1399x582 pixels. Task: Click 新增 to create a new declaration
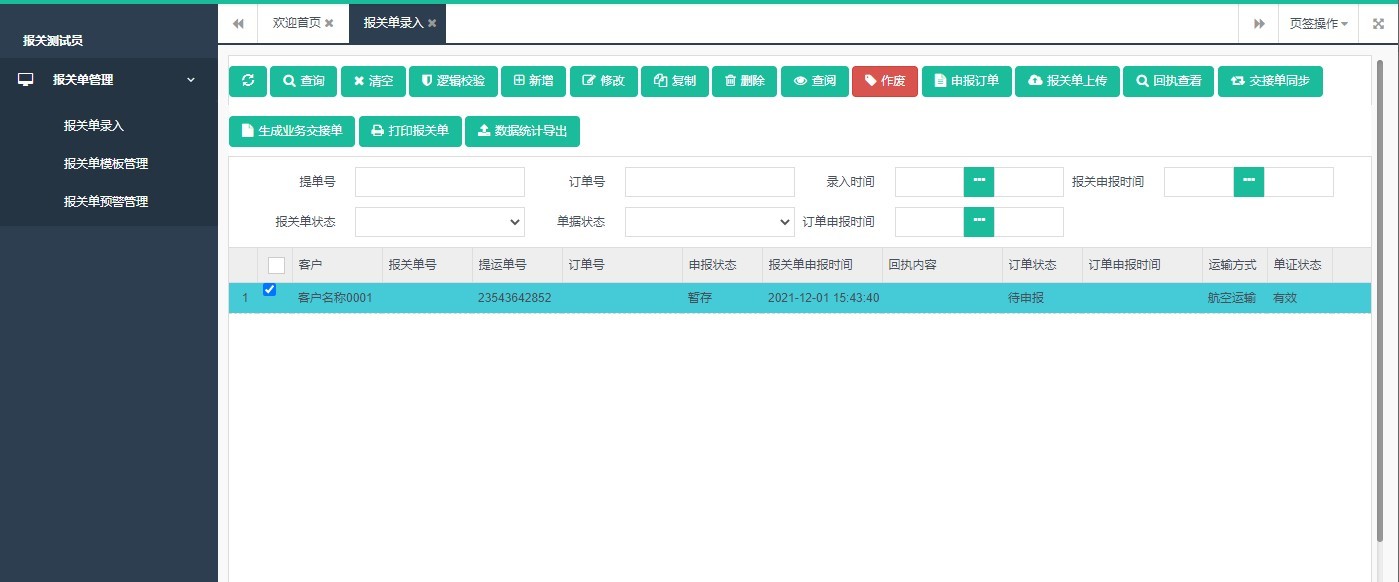tap(533, 81)
